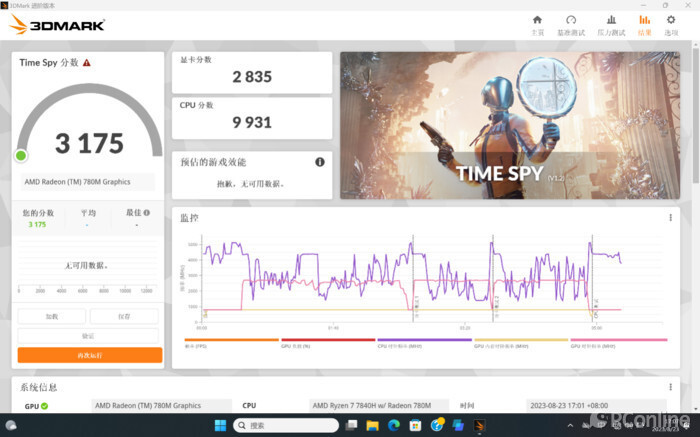Viewport: 700px width, 437px height.
Task: Click the scrollbar down arrow
Action: coord(696,409)
